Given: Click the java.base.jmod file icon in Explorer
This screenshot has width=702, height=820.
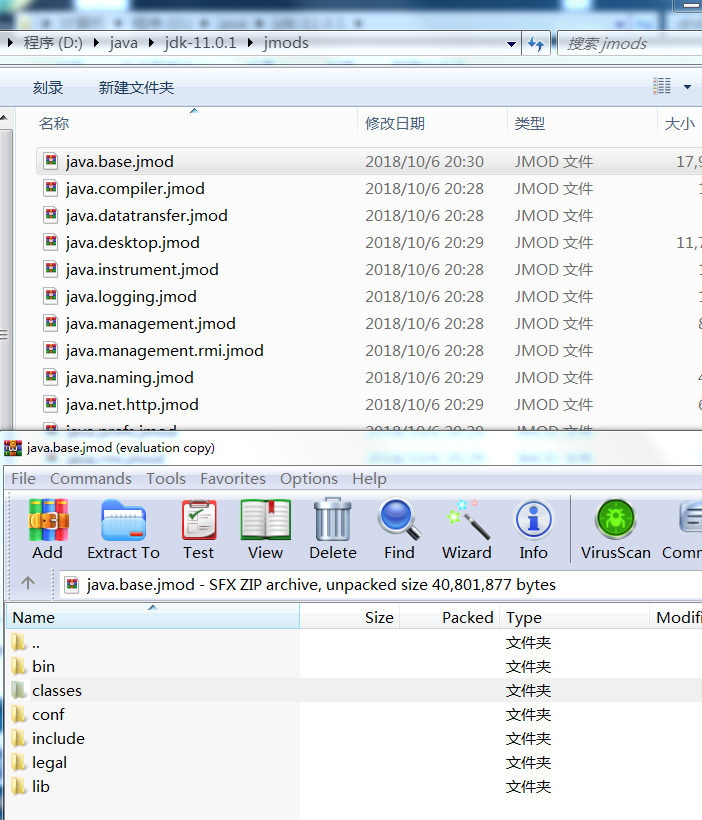Looking at the screenshot, I should (x=51, y=161).
